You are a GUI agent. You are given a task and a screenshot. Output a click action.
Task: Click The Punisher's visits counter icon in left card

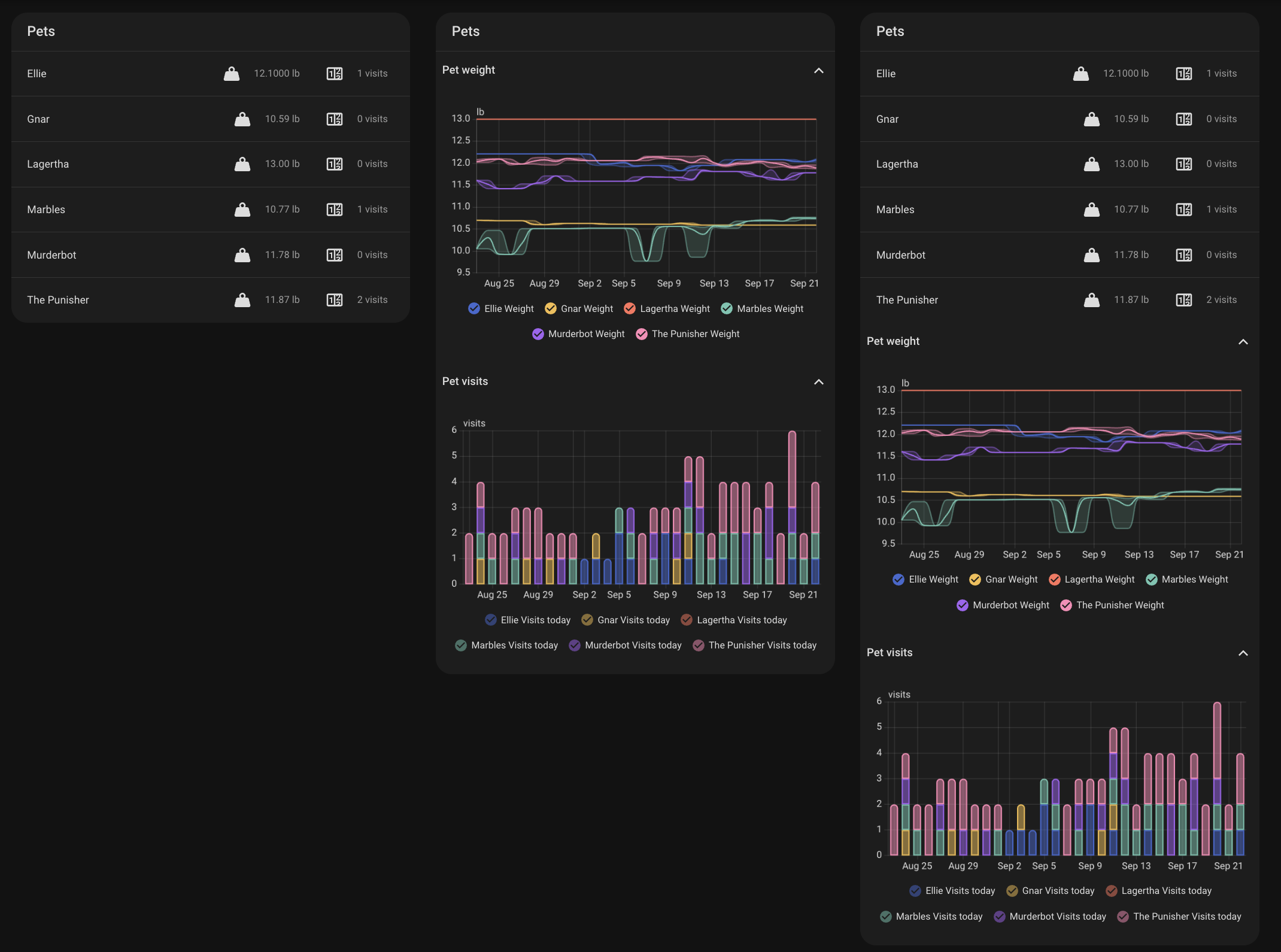point(335,300)
